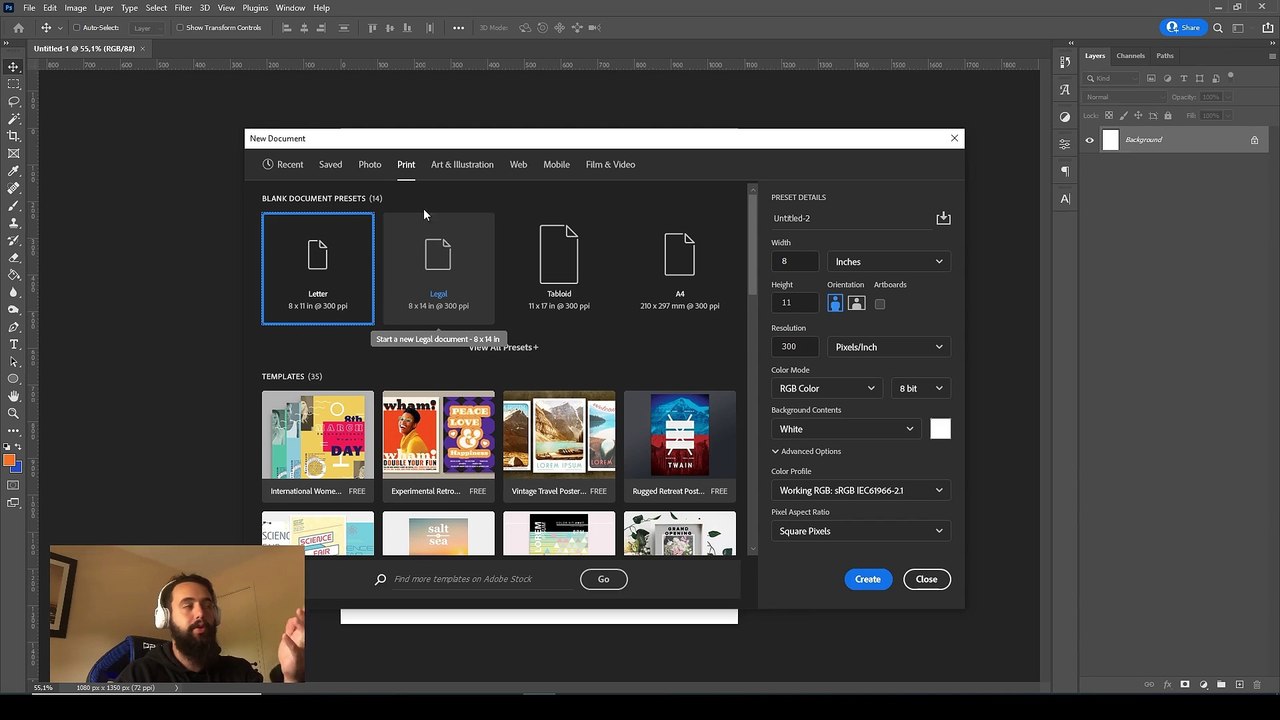Click the save preset icon beside Untitled-2

(943, 218)
